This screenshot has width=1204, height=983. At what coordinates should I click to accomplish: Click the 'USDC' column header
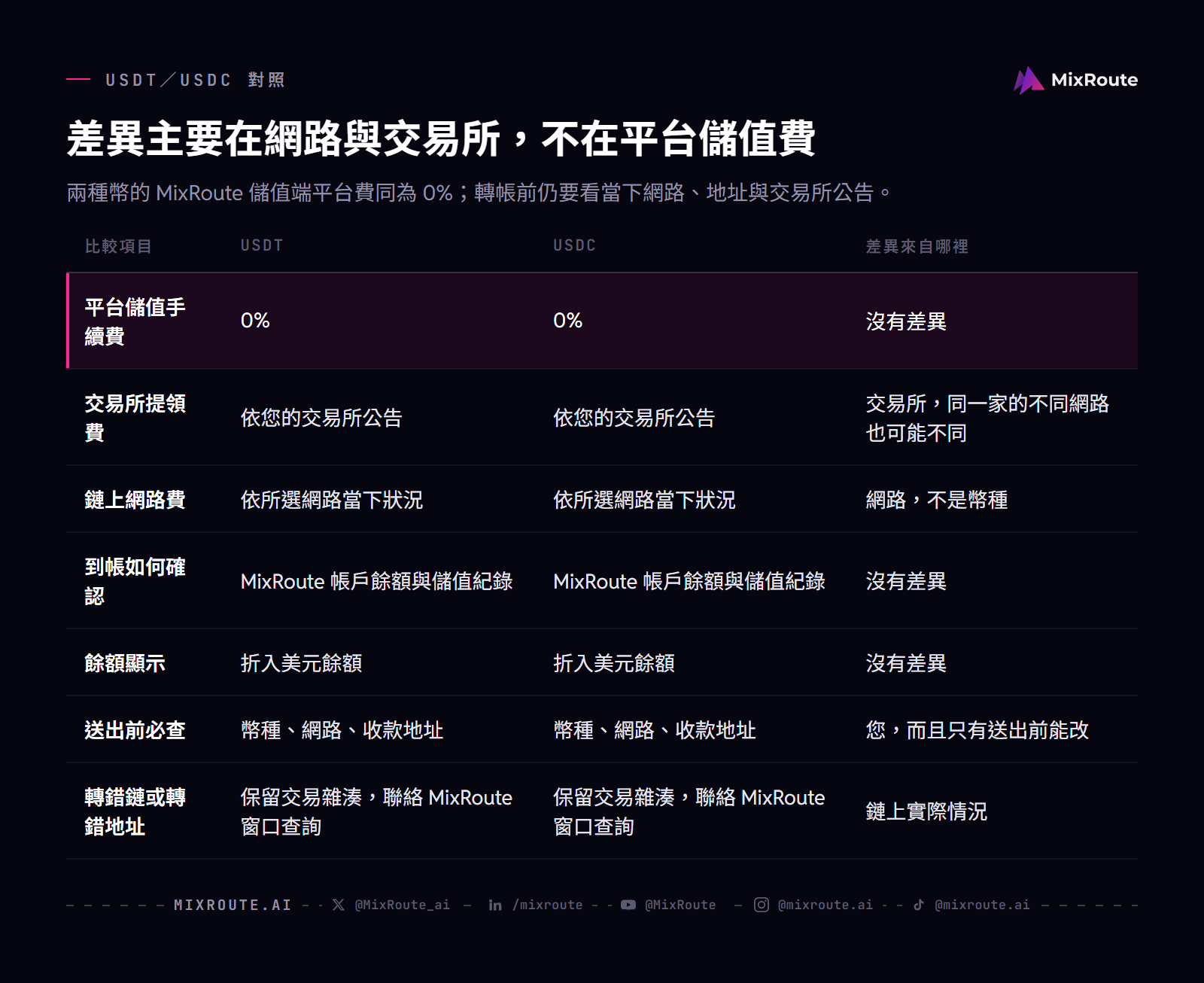click(x=575, y=245)
